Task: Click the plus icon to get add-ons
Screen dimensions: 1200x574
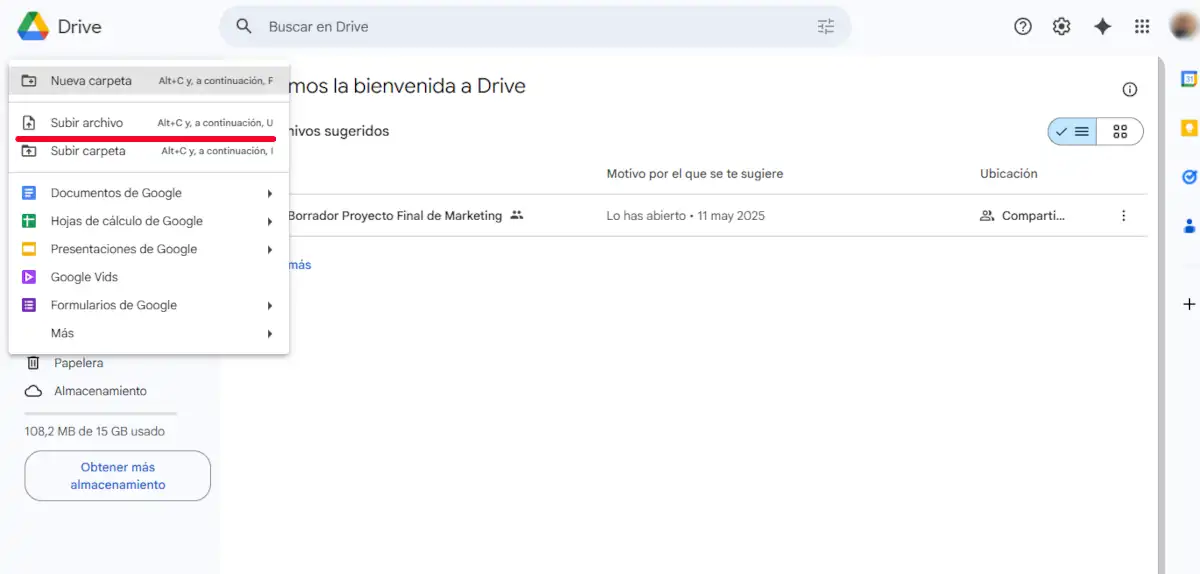Action: coord(1189,304)
